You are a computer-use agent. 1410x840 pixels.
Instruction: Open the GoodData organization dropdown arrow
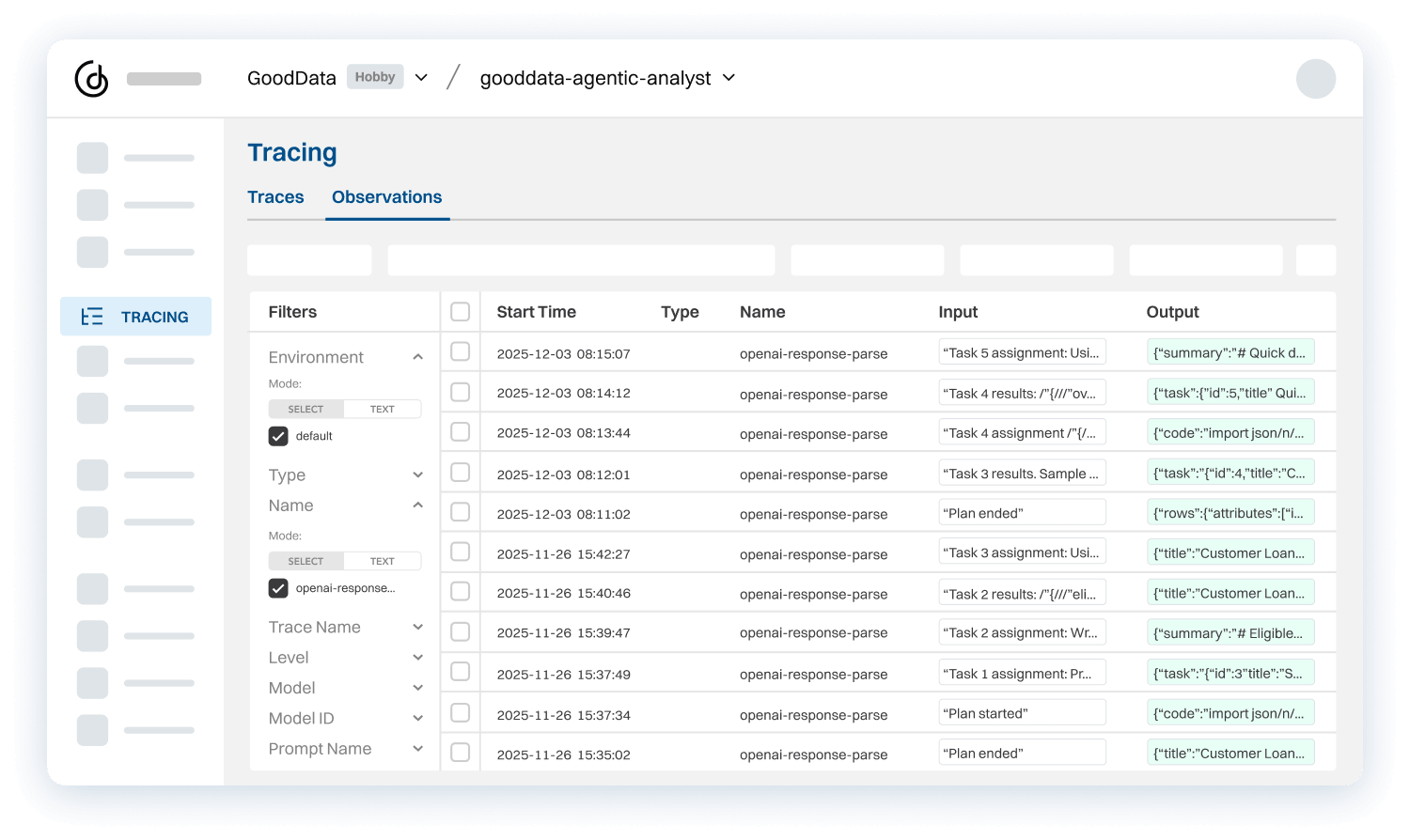pyautogui.click(x=422, y=78)
